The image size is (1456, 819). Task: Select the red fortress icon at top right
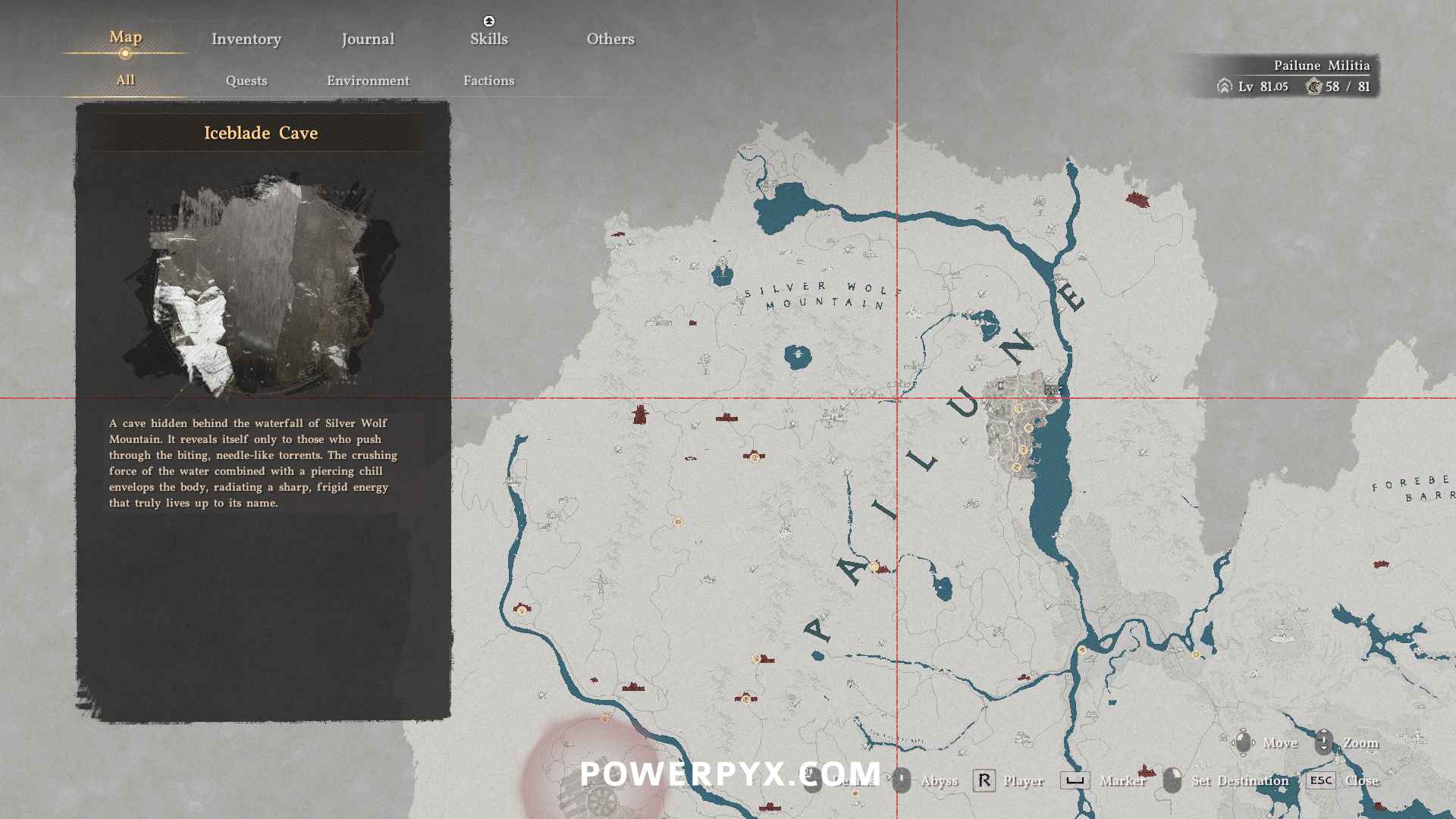point(1137,200)
